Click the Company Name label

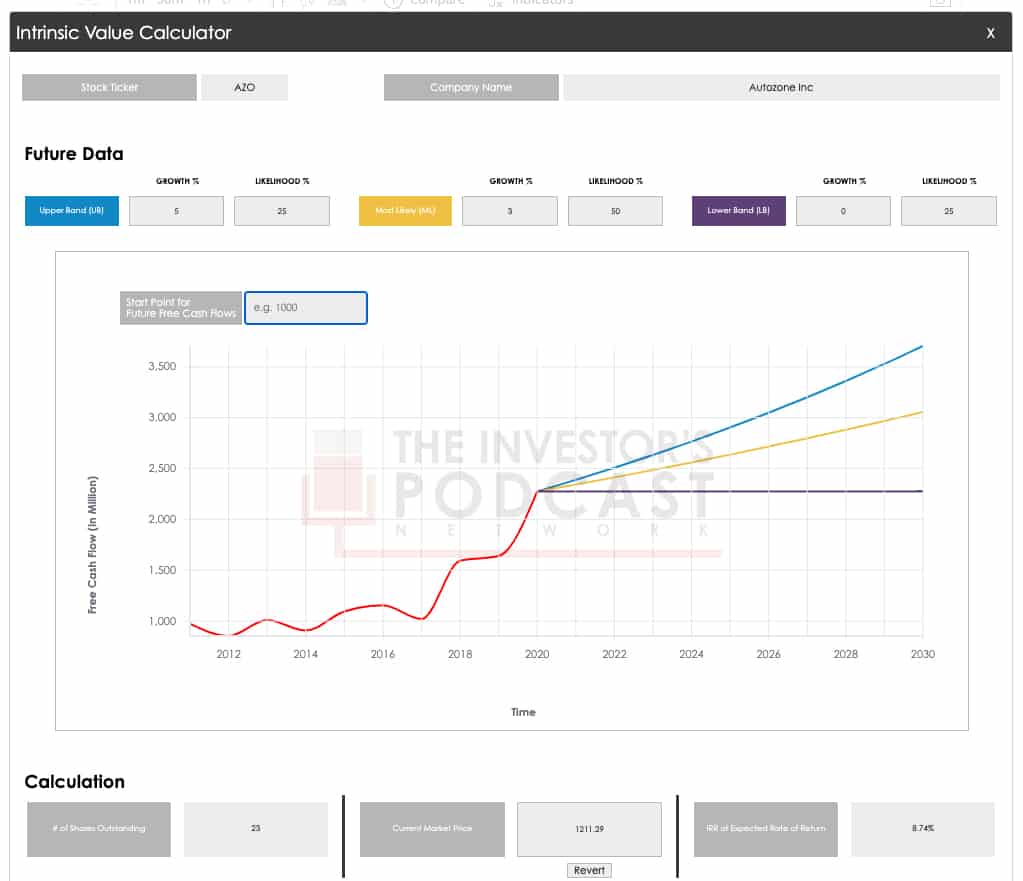click(x=471, y=87)
